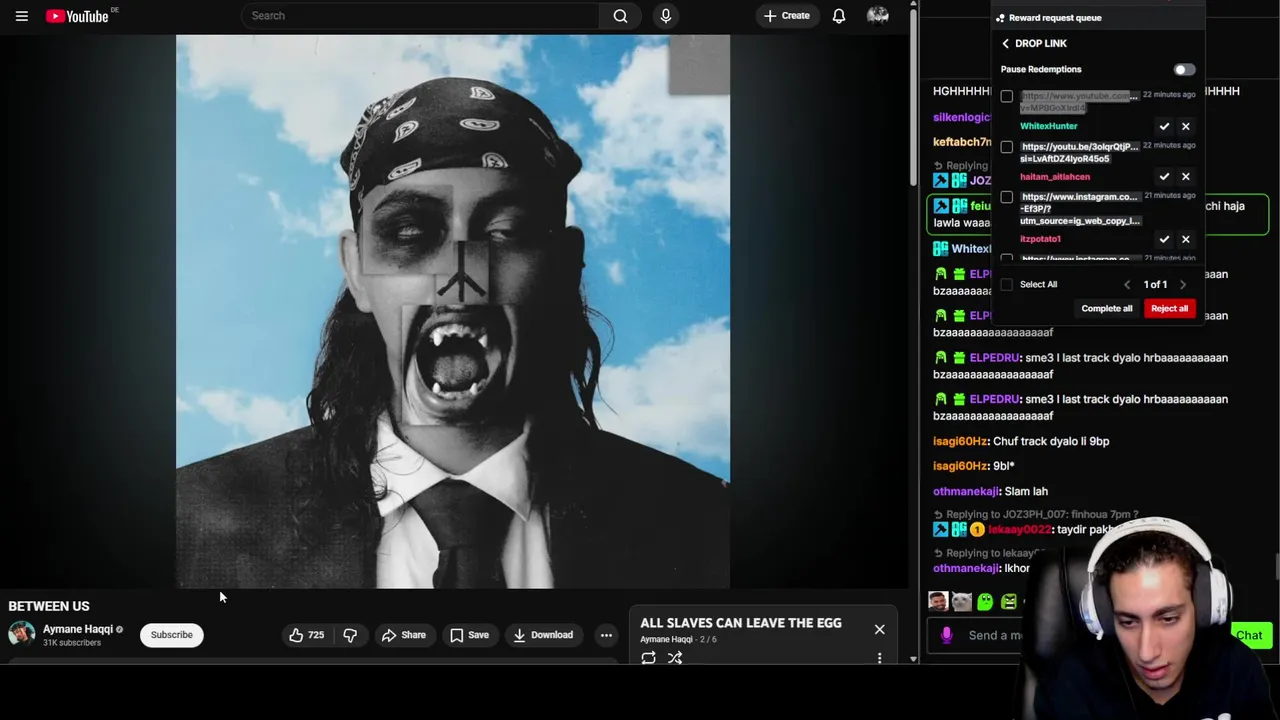Pick the cat emote below chat
The width and height of the screenshot is (1280, 720).
pyautogui.click(x=961, y=601)
